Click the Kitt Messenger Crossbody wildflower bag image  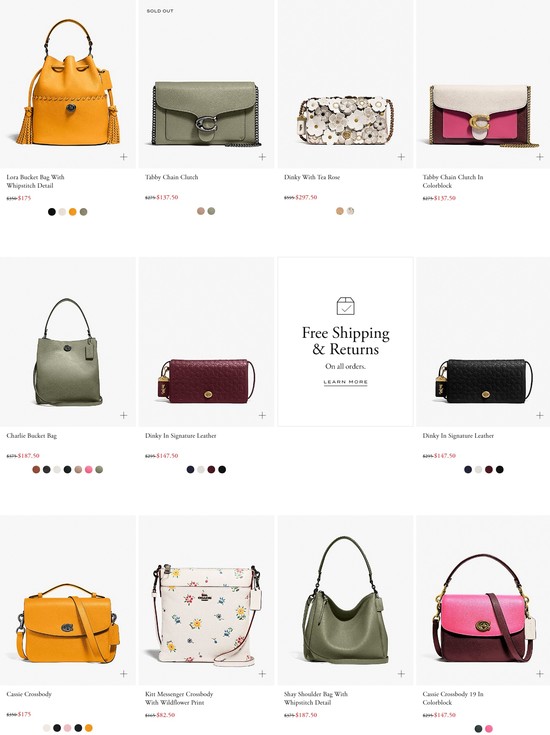(x=206, y=615)
